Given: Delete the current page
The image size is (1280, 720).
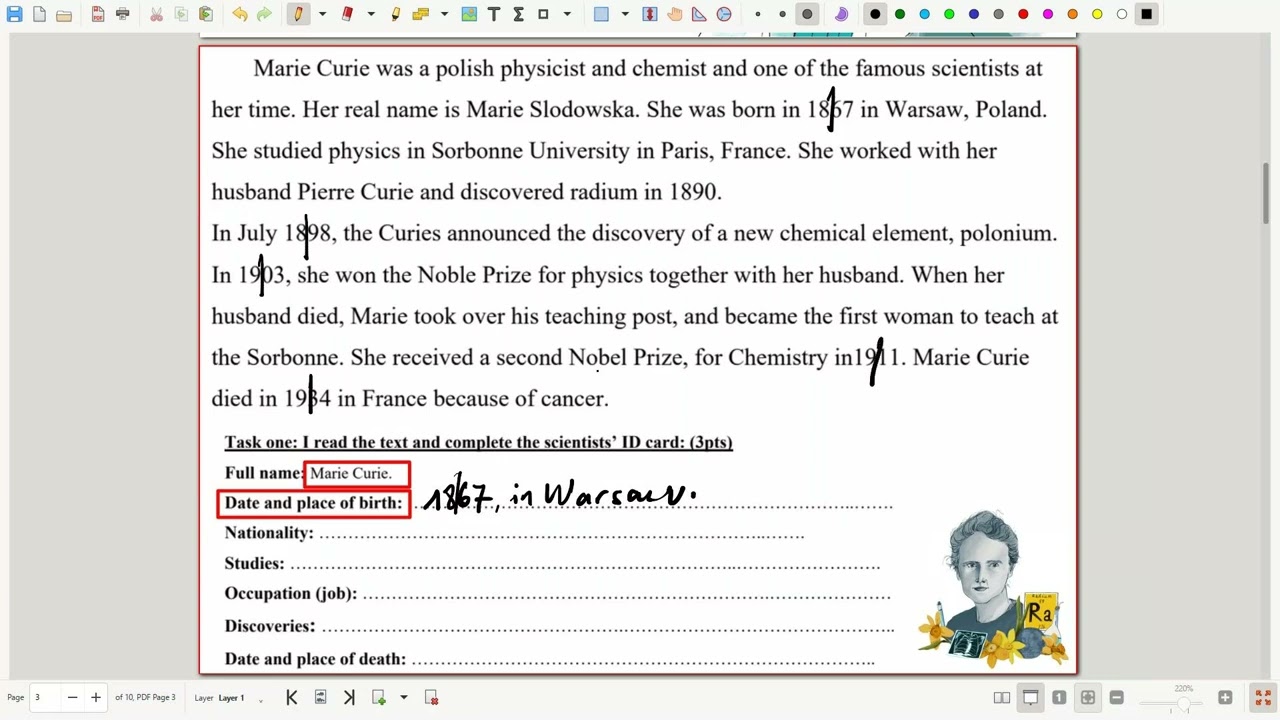Looking at the screenshot, I should pyautogui.click(x=432, y=697).
